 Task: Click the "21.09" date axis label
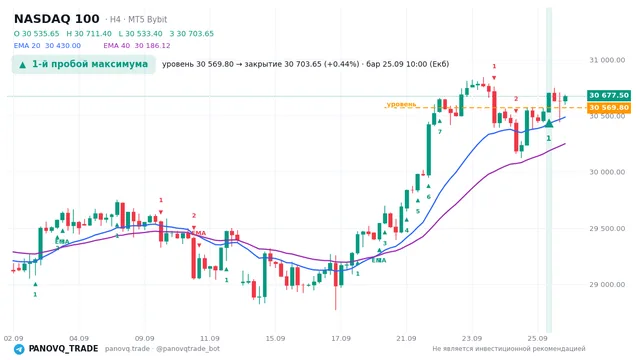[406, 338]
